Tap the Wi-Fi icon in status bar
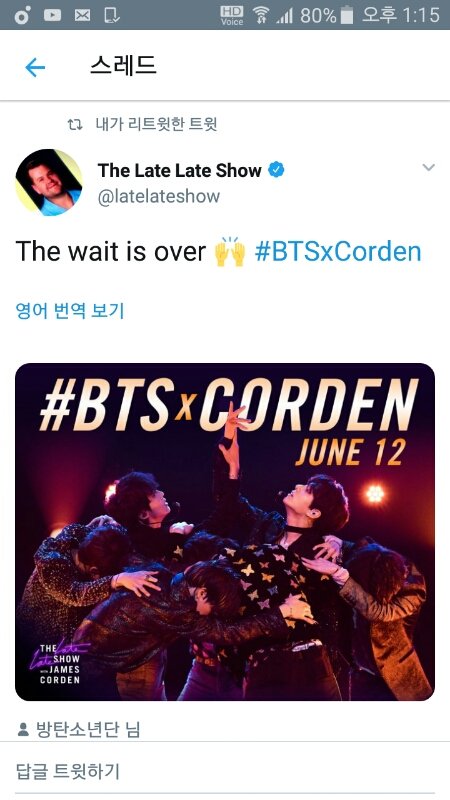Image resolution: width=450 pixels, height=800 pixels. tap(261, 16)
